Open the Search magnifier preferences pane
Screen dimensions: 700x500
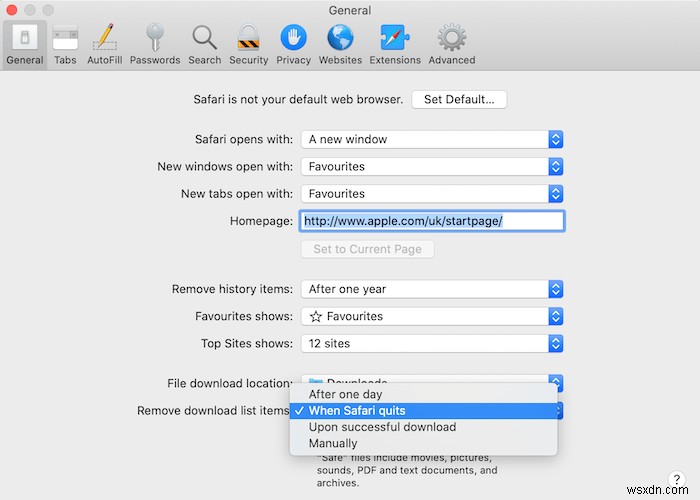coord(204,45)
